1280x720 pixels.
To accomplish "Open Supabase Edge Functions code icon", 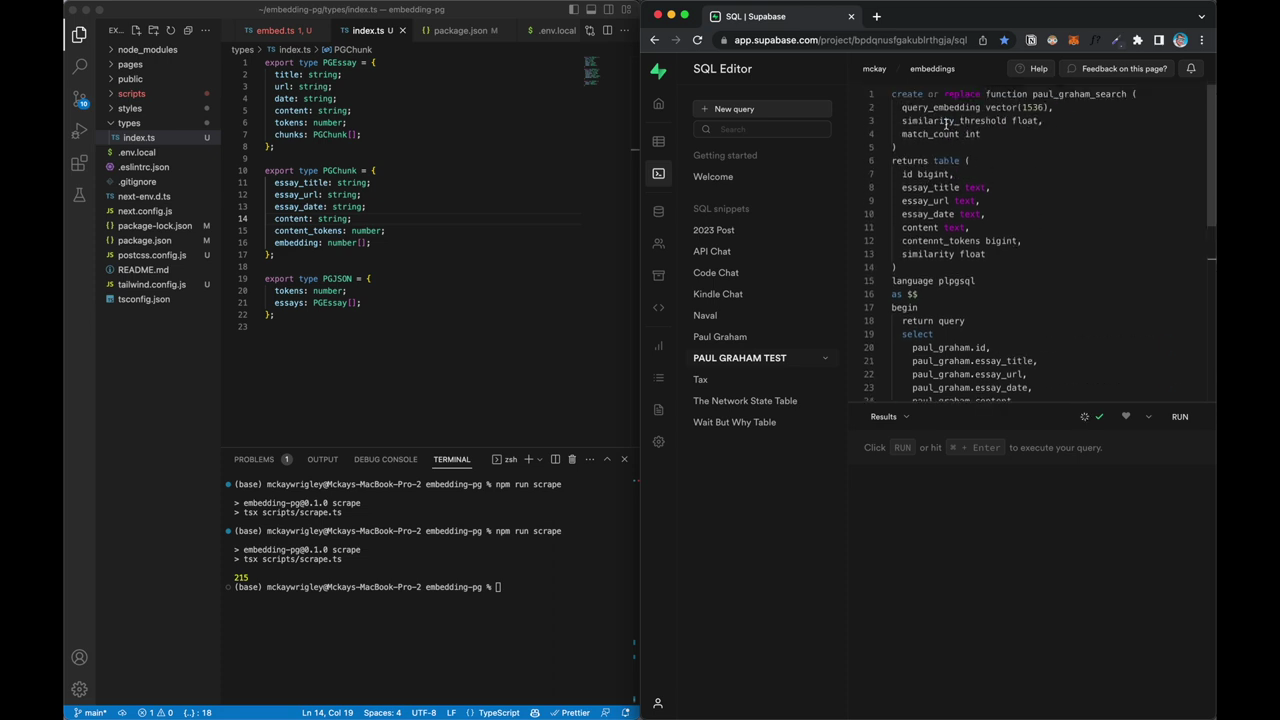I will [x=658, y=307].
